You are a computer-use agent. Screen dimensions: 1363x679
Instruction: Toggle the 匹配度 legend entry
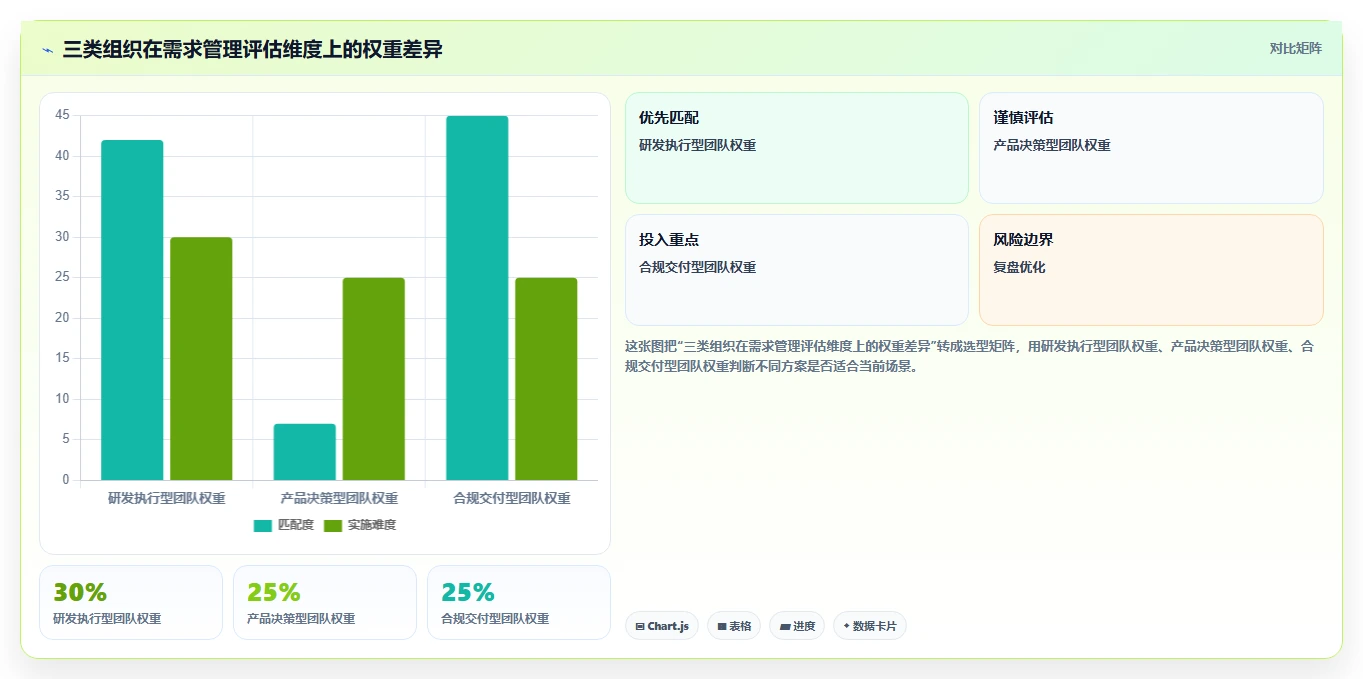click(x=284, y=525)
